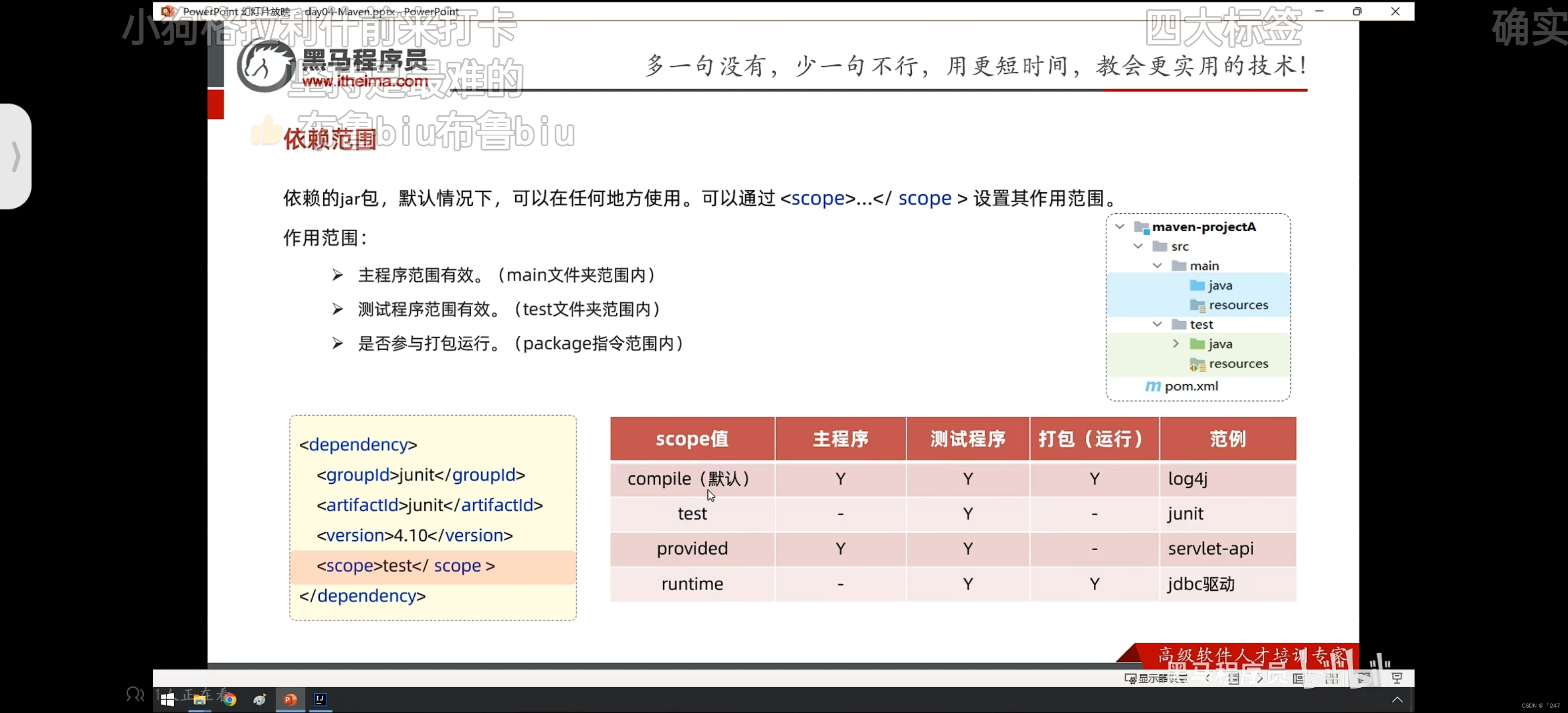This screenshot has height=713, width=1568.
Task: Collapse the test folder chevron
Action: pos(1157,324)
